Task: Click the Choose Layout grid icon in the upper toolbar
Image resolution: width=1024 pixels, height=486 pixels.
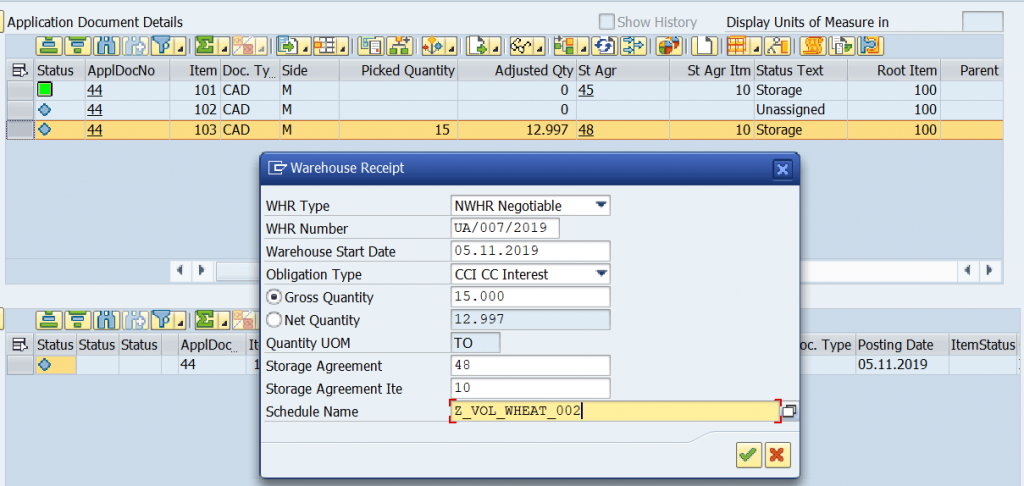Action: click(325, 46)
